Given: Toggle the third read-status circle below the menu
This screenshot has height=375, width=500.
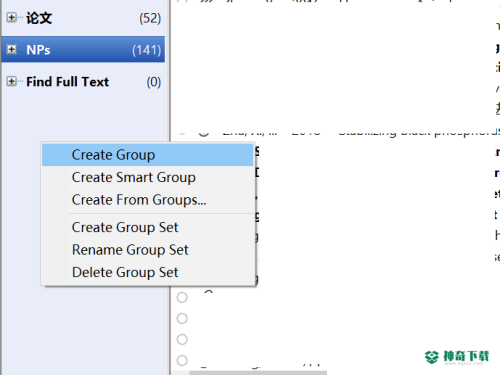Looking at the screenshot, I should click(x=182, y=339).
